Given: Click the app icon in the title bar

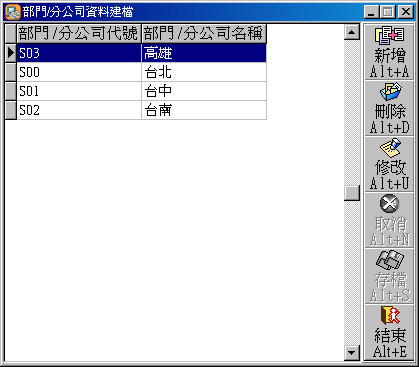Looking at the screenshot, I should coord(13,12).
